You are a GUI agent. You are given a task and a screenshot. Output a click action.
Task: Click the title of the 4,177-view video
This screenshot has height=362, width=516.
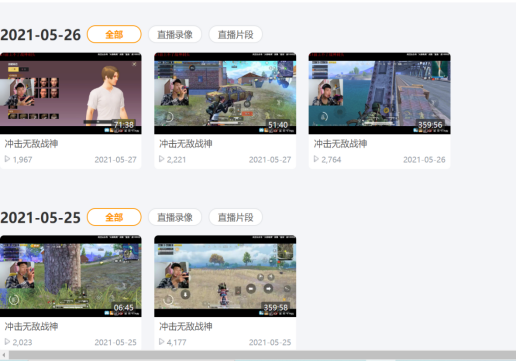186,326
